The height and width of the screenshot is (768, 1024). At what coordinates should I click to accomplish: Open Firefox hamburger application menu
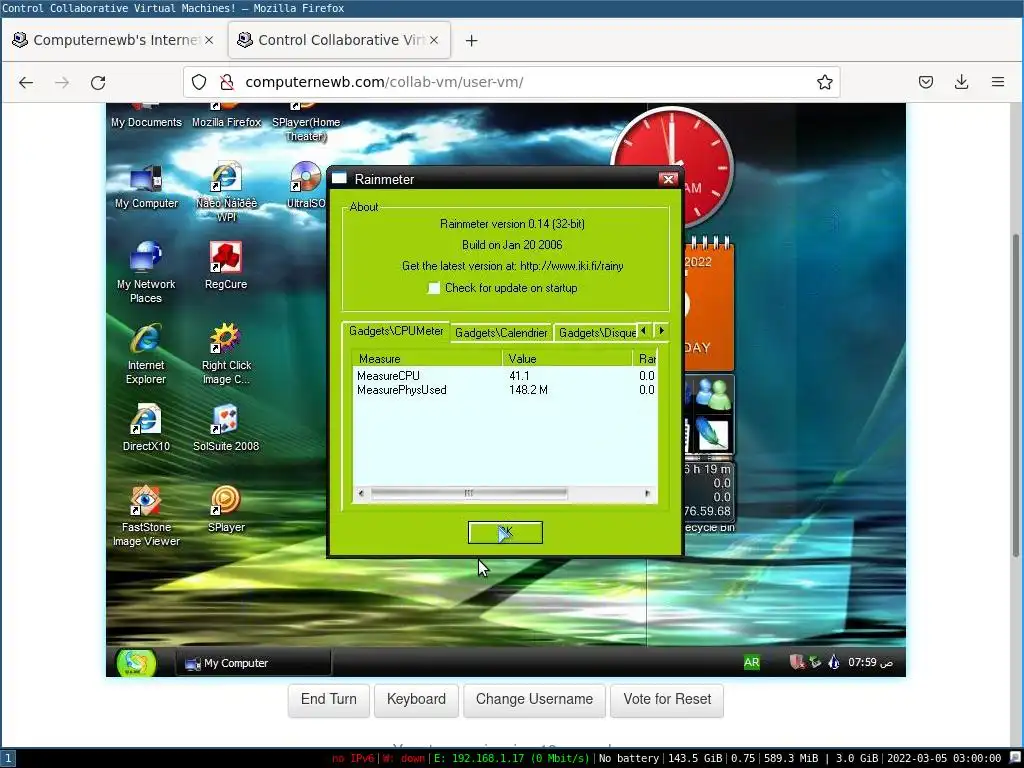997,82
